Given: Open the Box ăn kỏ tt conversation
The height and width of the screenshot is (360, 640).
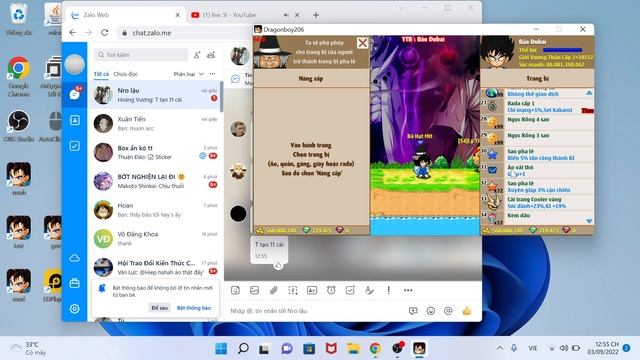Looking at the screenshot, I should [x=155, y=152].
